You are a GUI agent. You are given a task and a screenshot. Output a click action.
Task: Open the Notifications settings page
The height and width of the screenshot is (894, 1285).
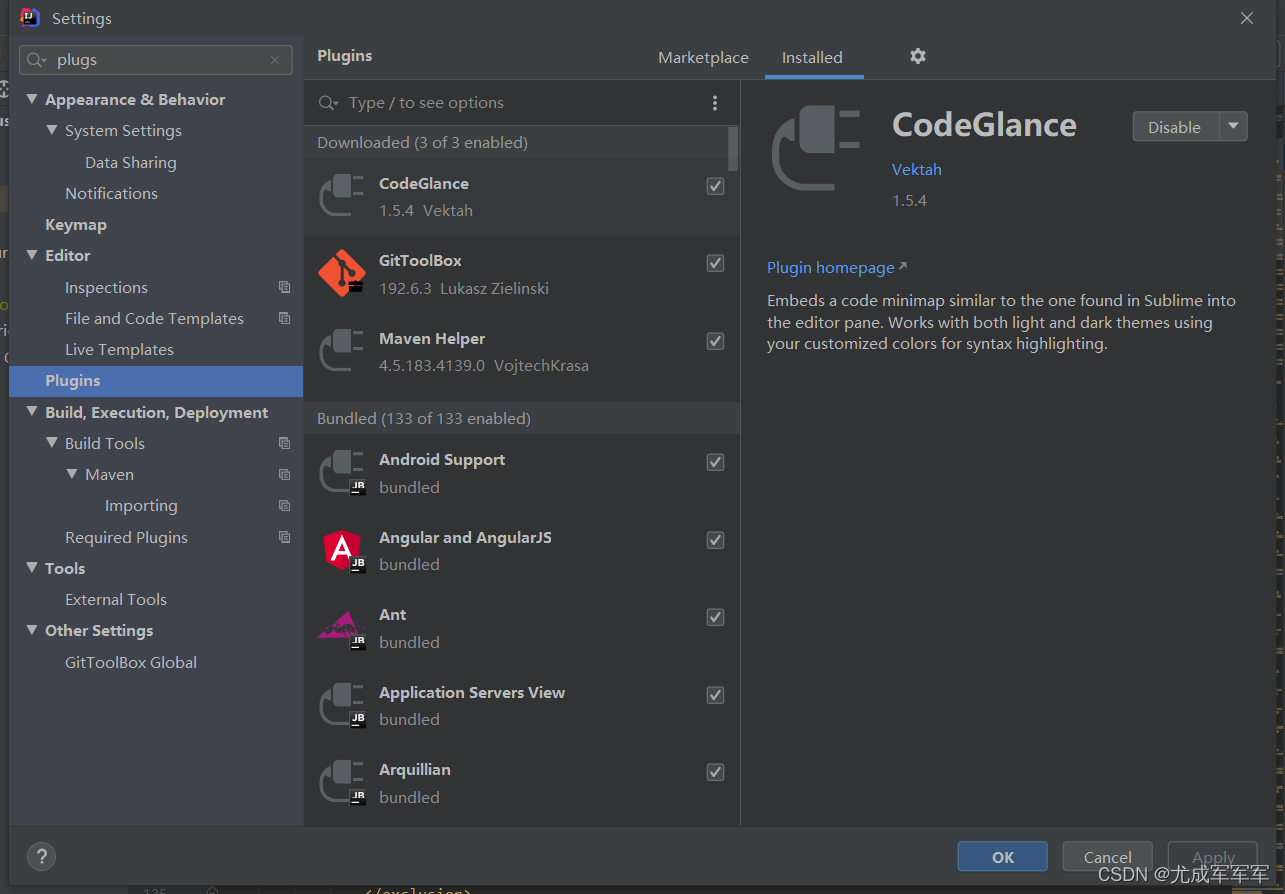111,194
